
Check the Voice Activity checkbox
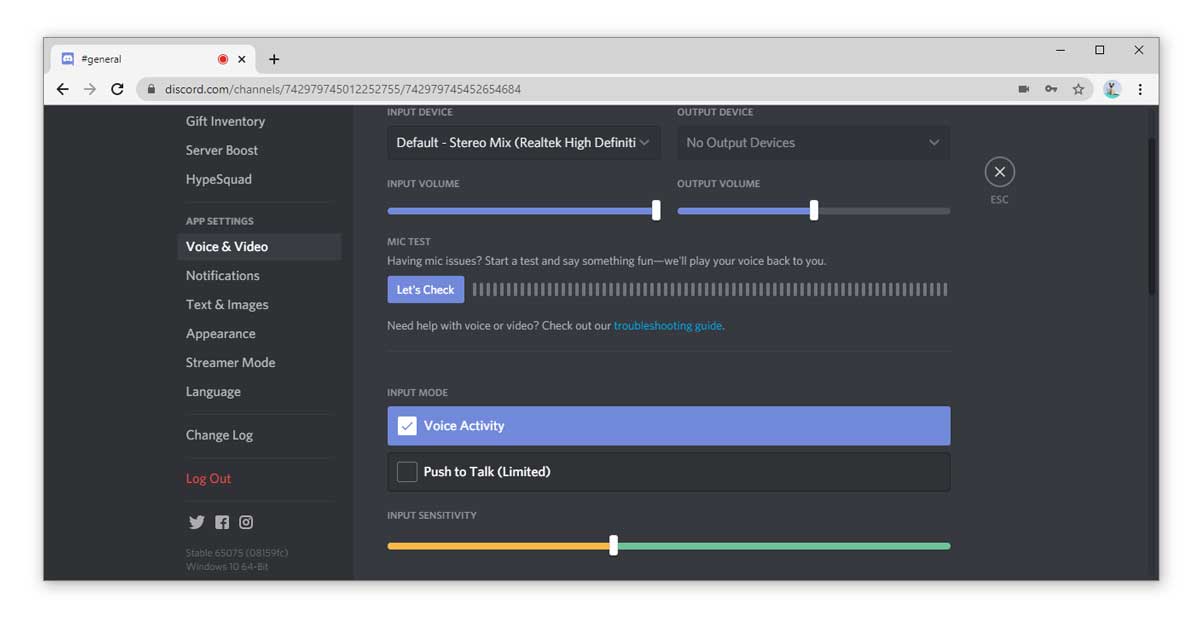(407, 426)
